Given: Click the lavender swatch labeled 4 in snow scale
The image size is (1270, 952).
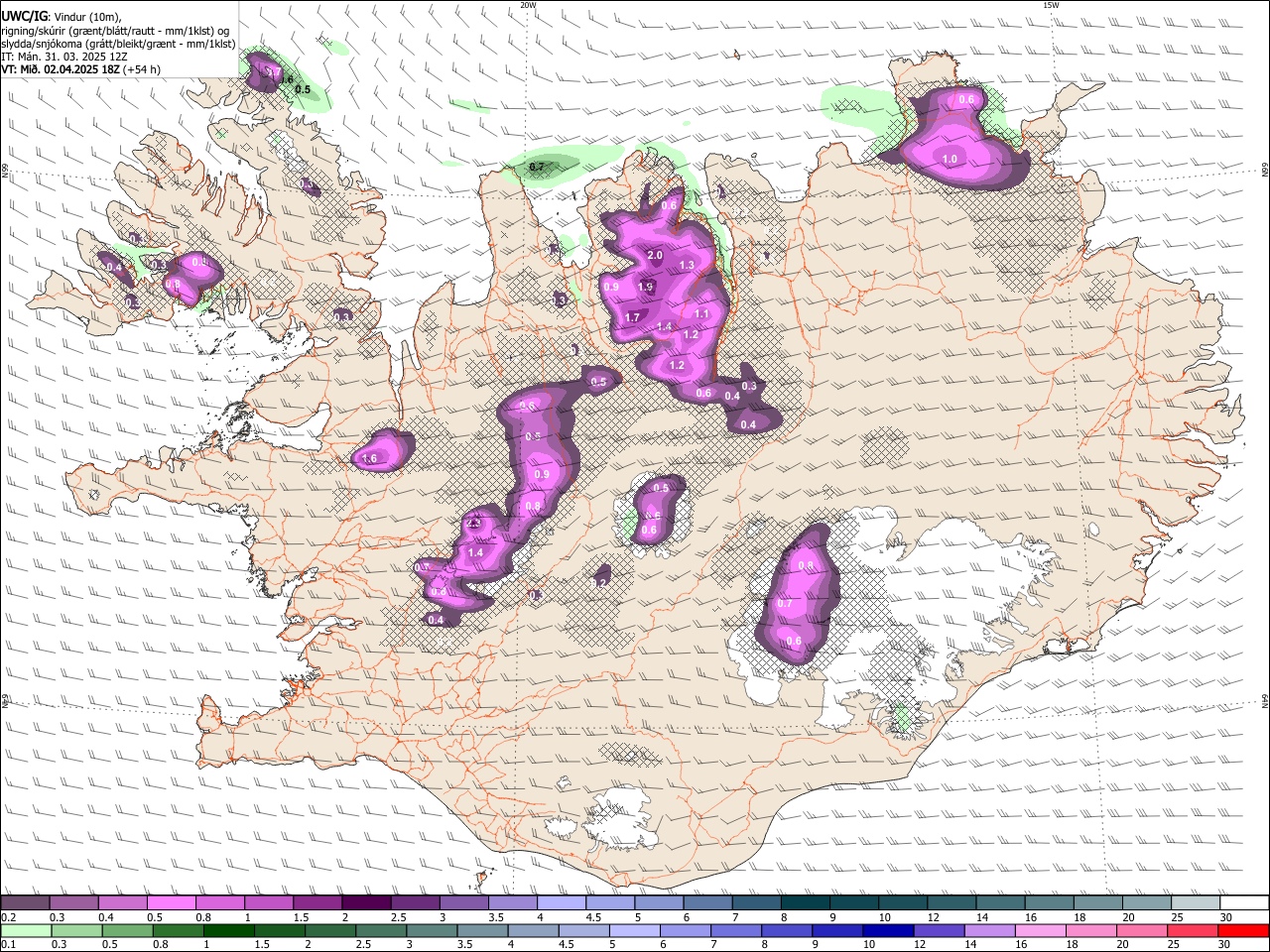Looking at the screenshot, I should coord(561,902).
